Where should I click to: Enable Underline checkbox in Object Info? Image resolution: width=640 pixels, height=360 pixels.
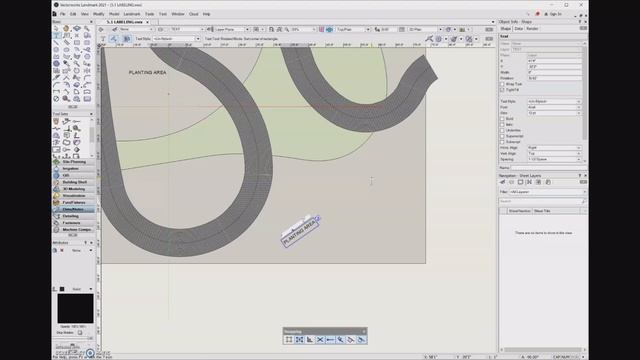point(502,130)
